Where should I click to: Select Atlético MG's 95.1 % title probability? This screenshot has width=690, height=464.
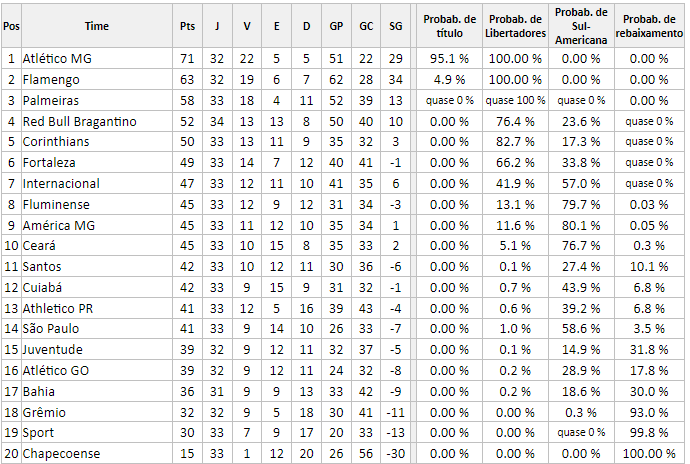point(449,59)
